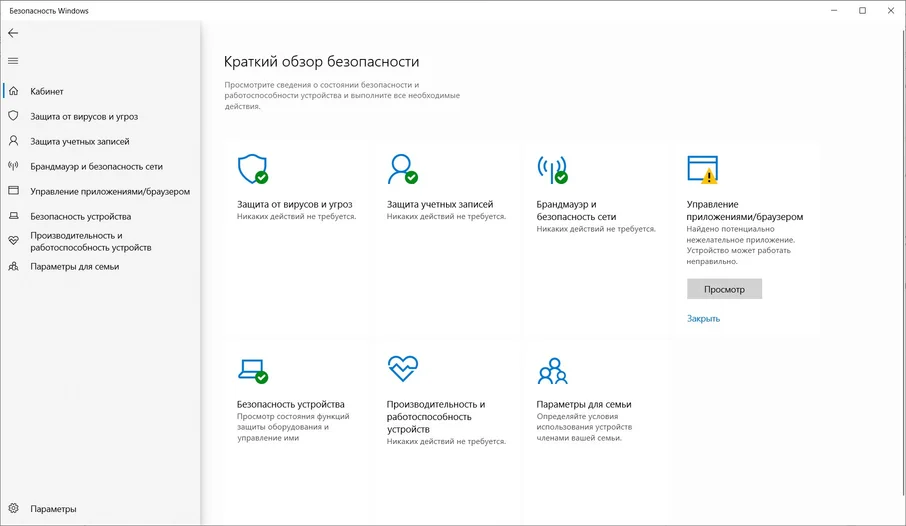Viewport: 906px width, 526px height.
Task: Select Кабинет in the sidebar
Action: click(47, 91)
